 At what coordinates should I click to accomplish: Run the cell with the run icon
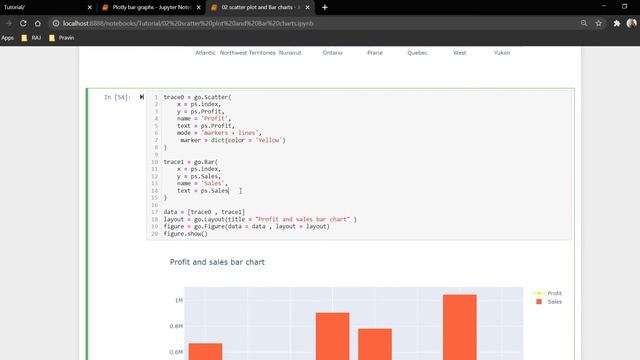[142, 97]
